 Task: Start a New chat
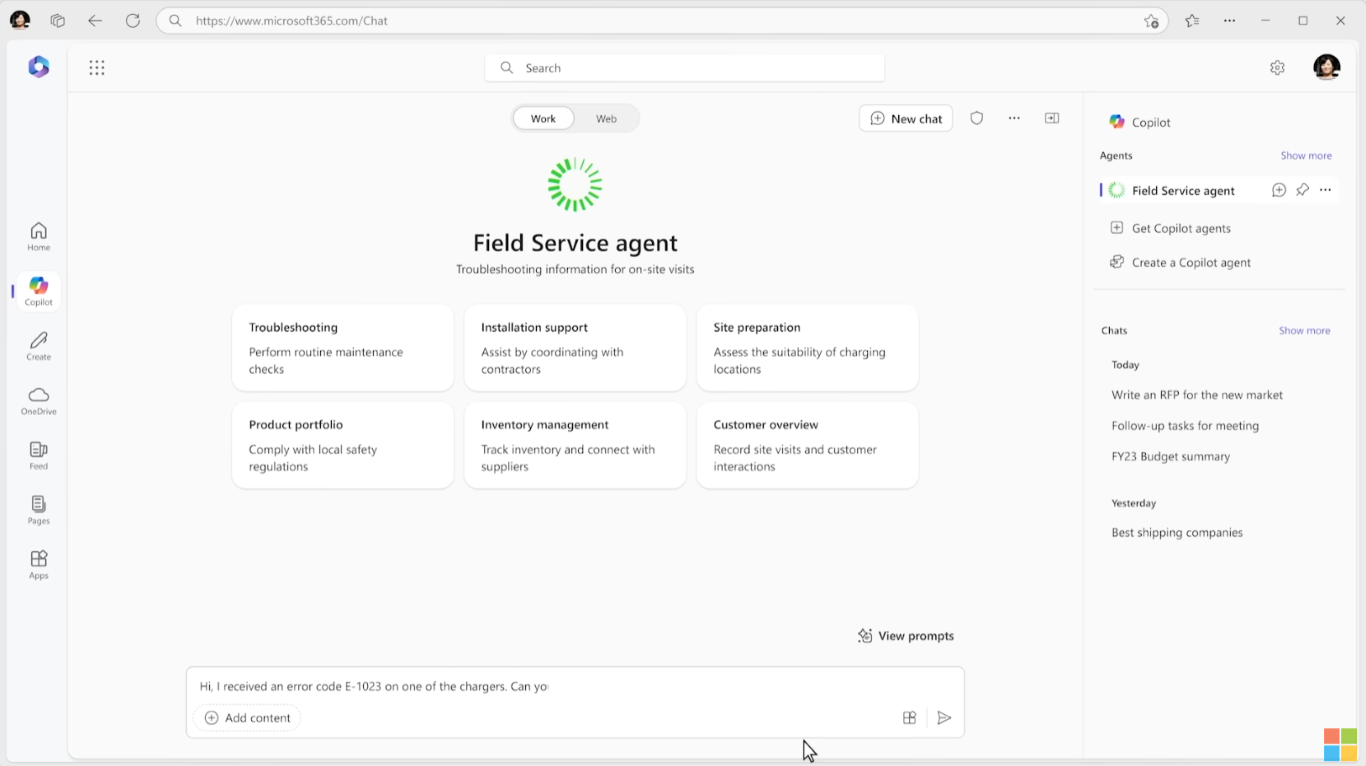point(905,117)
